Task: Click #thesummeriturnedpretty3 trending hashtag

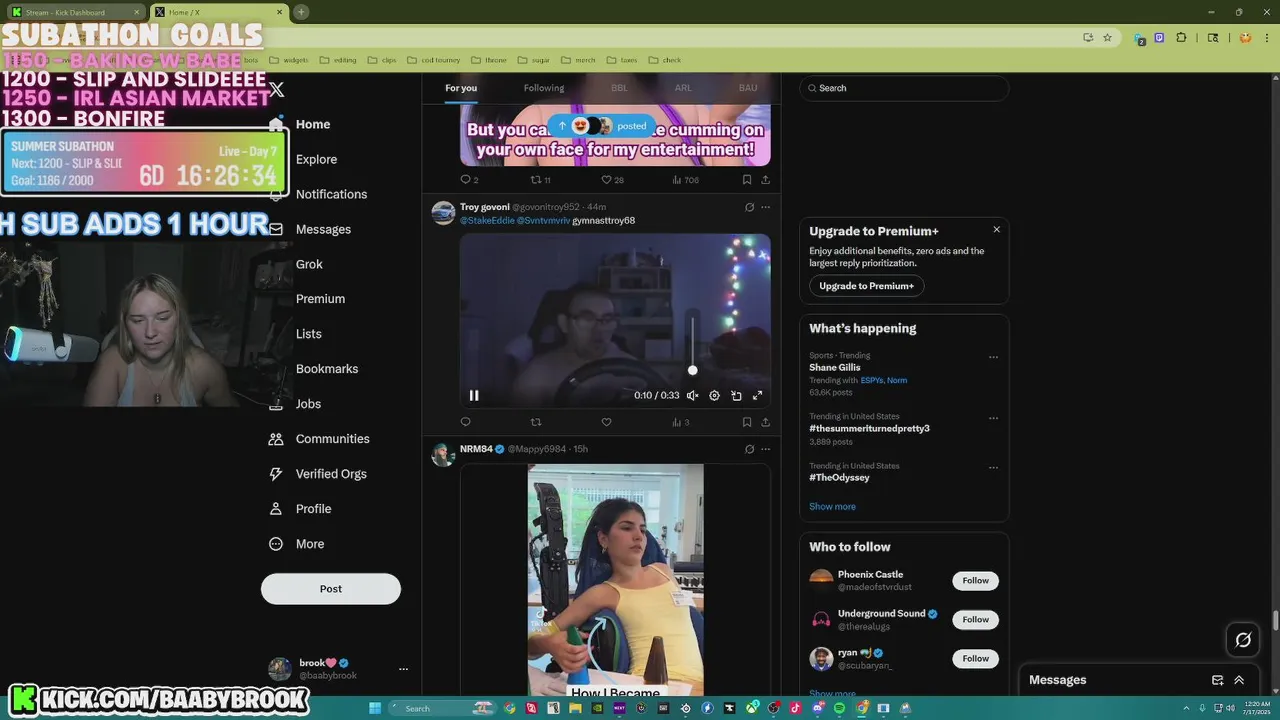Action: click(869, 429)
